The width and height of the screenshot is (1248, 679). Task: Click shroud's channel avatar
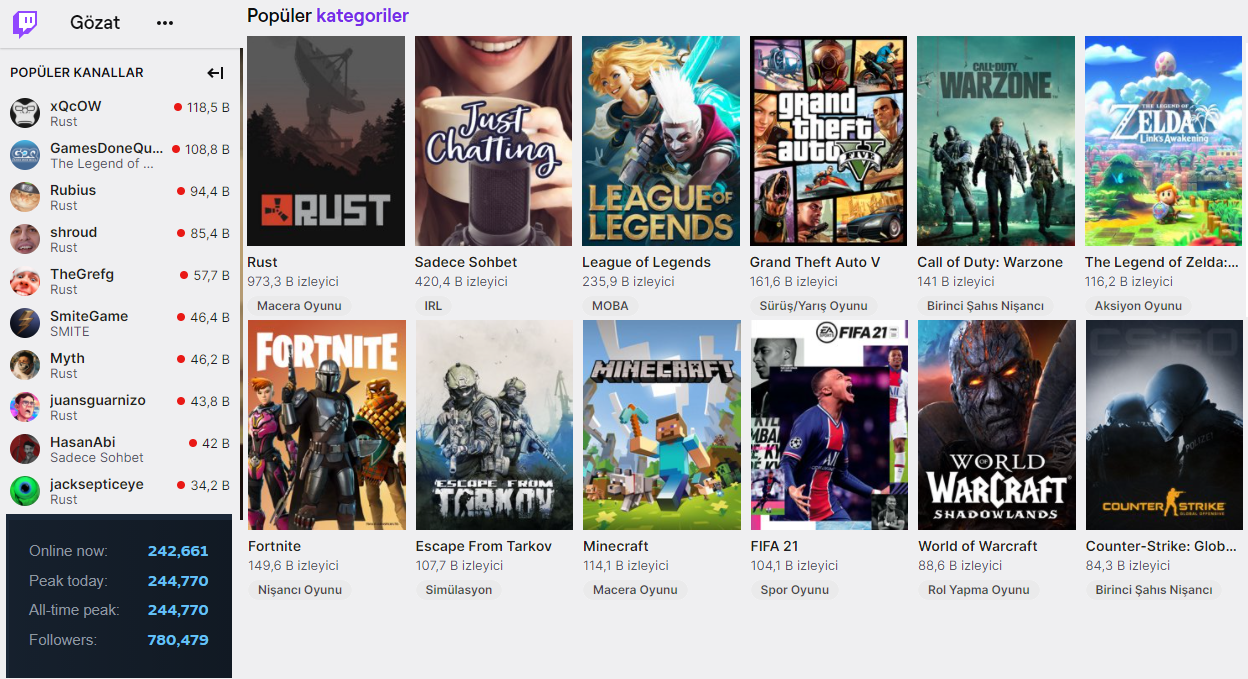coord(25,239)
